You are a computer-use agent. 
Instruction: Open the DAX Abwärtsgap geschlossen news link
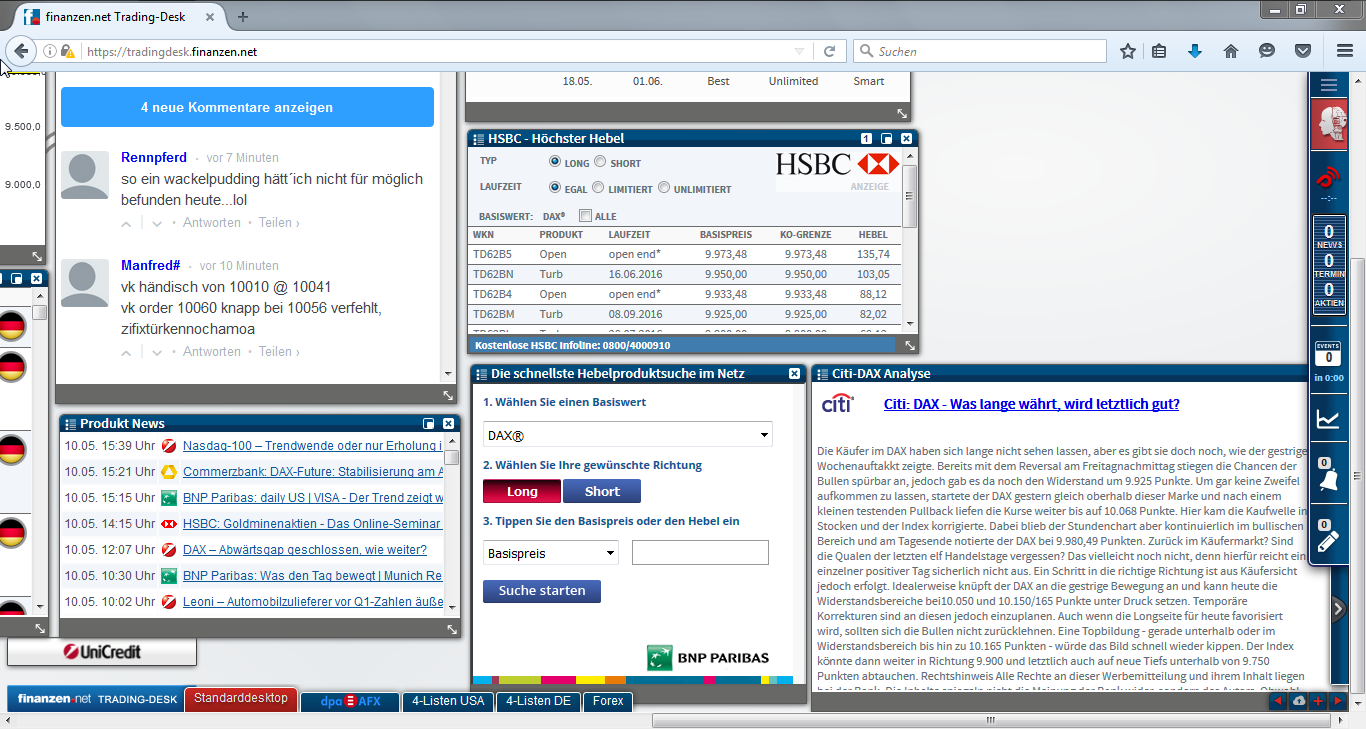tap(305, 550)
